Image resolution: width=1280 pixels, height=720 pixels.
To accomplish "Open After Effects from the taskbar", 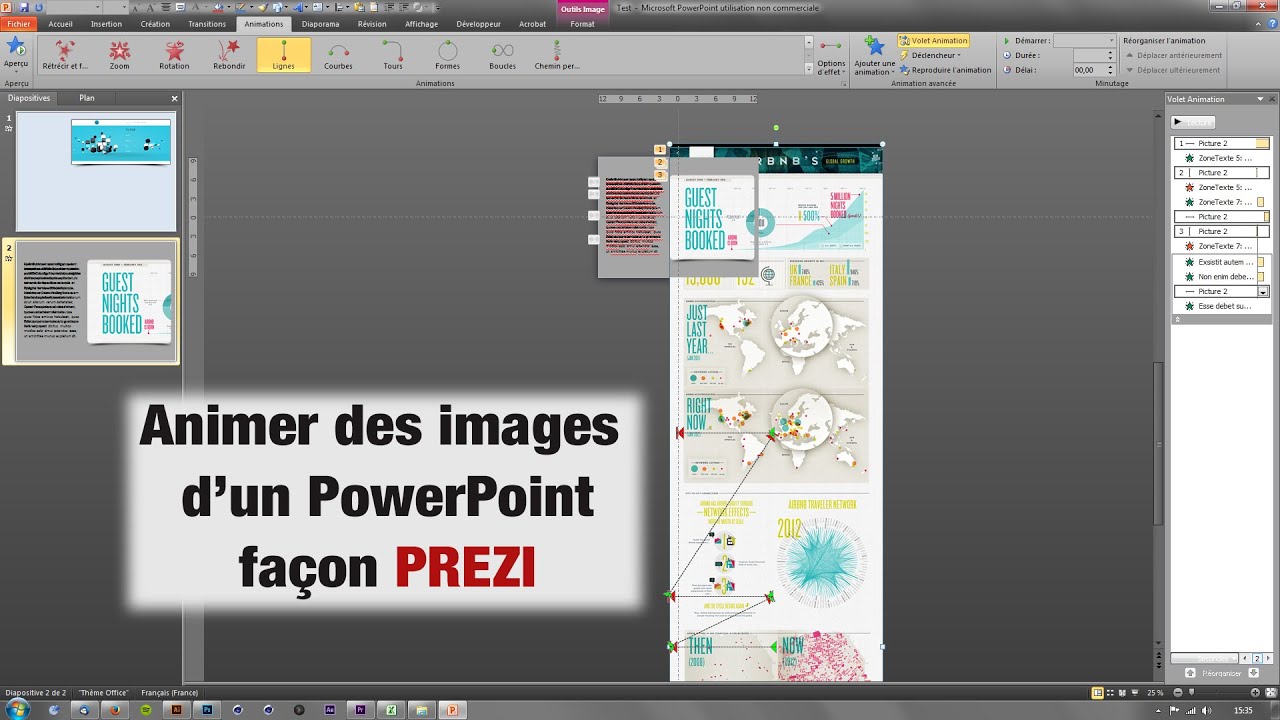I will 330,710.
